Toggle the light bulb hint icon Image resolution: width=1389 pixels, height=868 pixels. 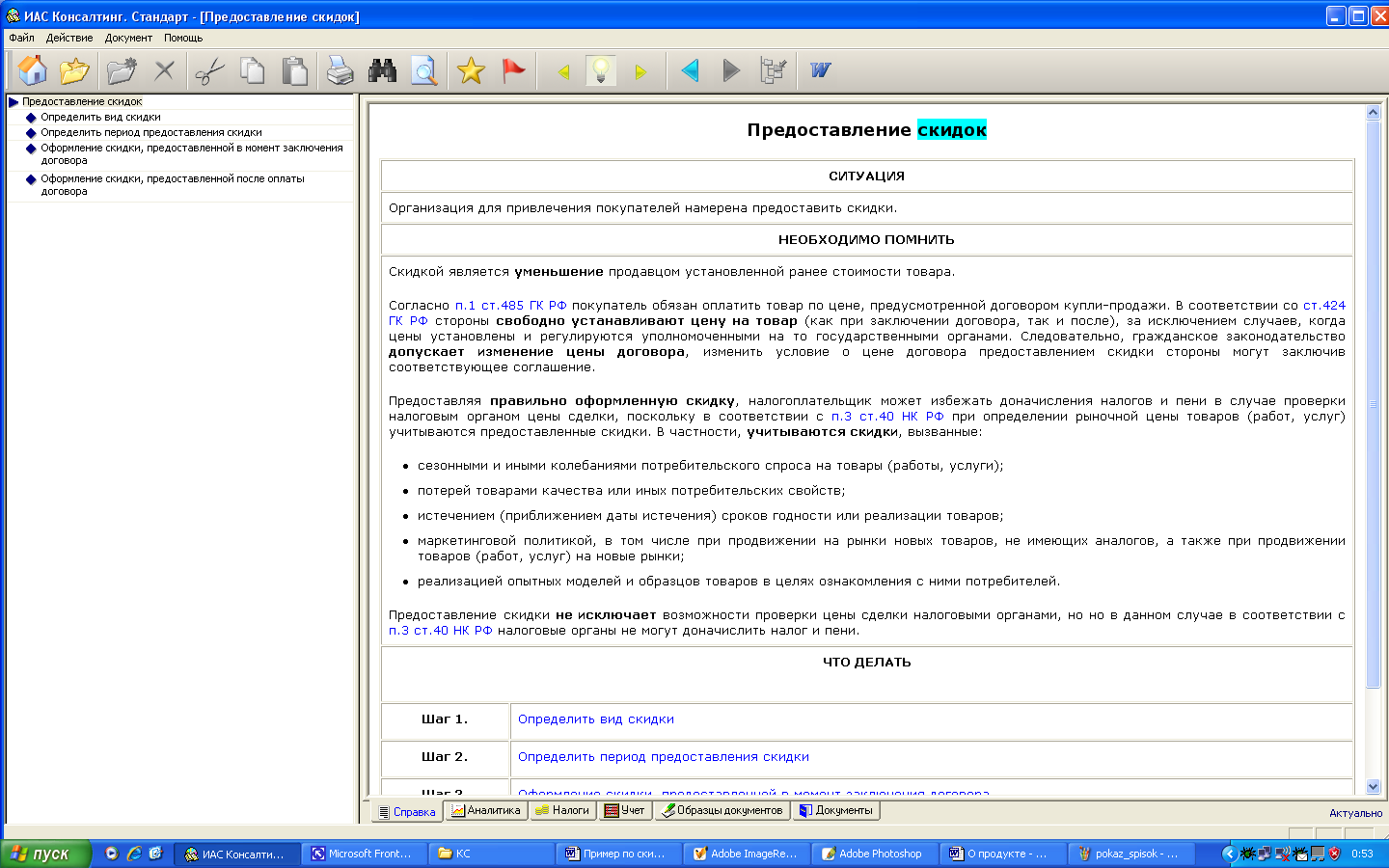[601, 70]
